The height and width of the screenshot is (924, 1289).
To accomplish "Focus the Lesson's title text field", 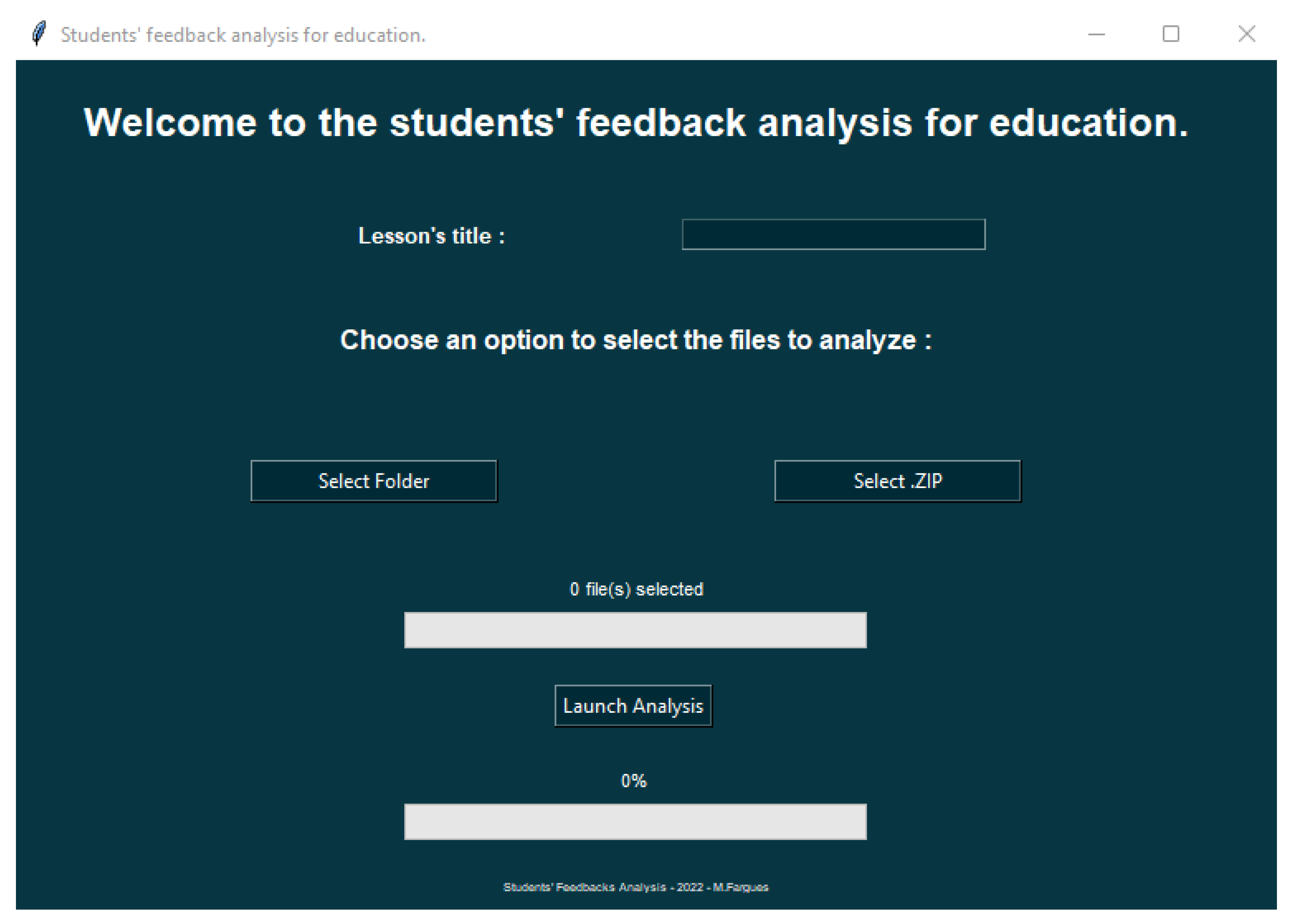I will click(833, 234).
